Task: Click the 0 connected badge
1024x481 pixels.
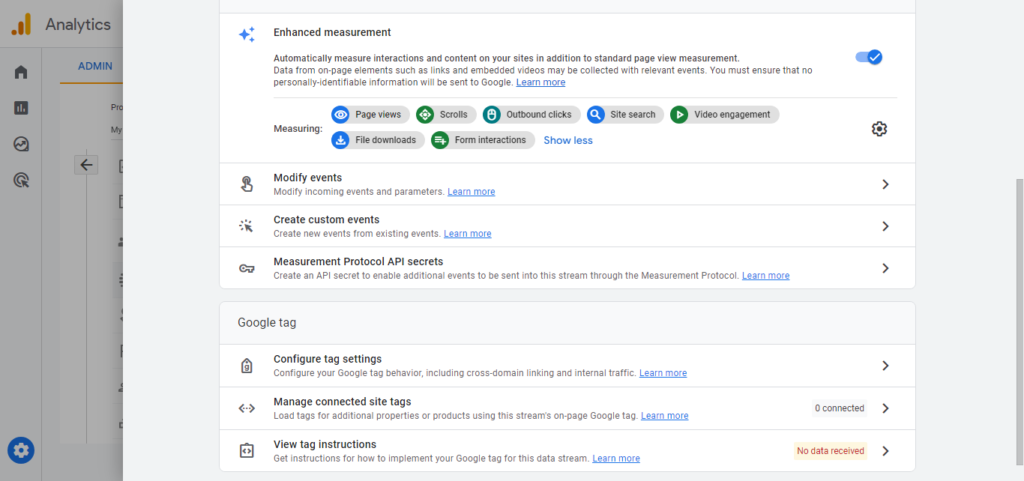Action: pos(839,408)
